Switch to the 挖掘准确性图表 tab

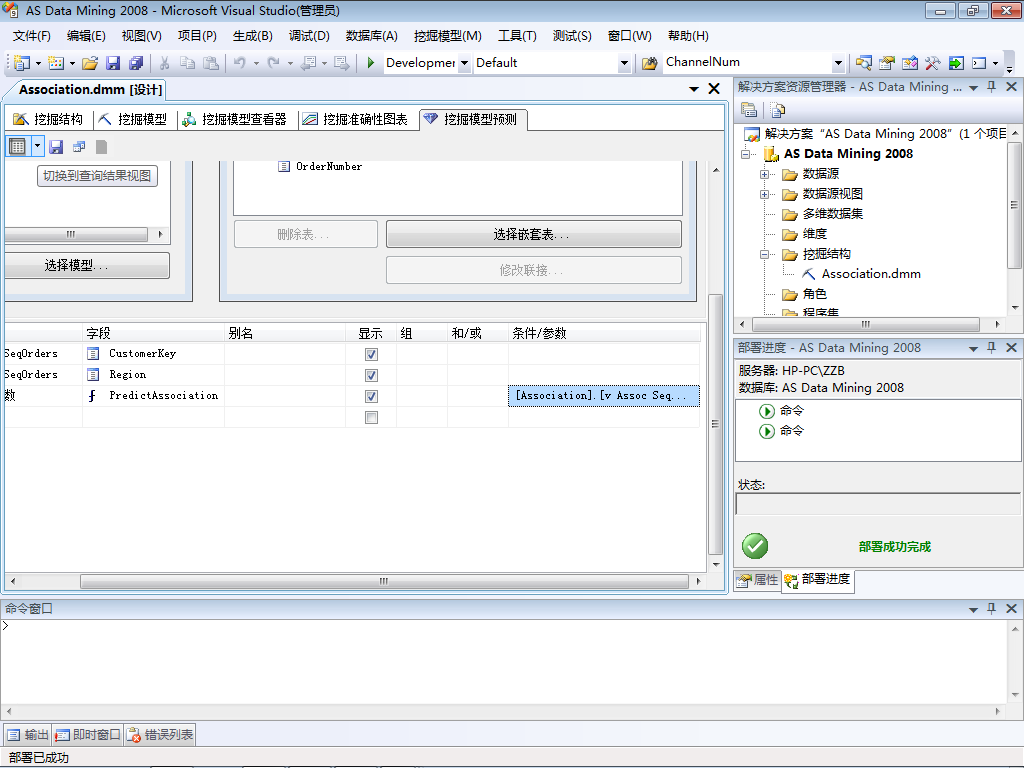coord(355,119)
